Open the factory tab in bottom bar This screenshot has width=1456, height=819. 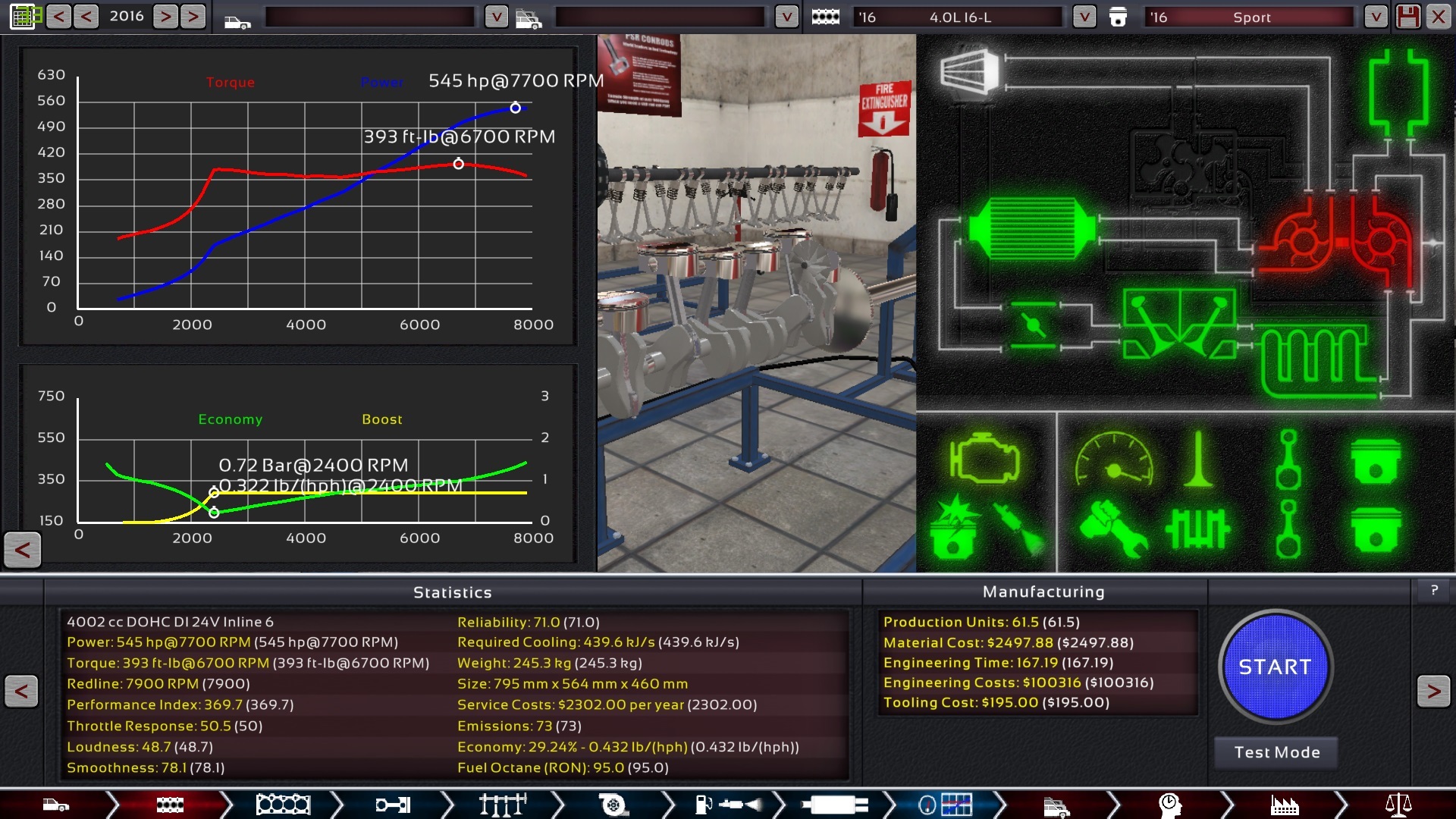tap(1285, 805)
